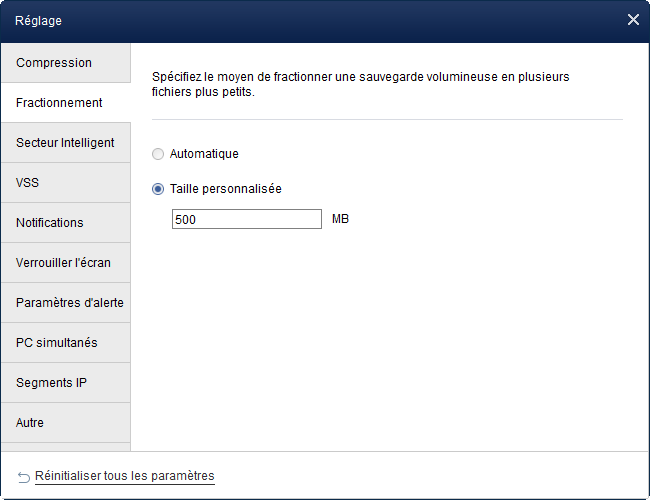Switch to Secteur Intelligent tab
Viewport: 650px width, 500px height.
(x=65, y=143)
